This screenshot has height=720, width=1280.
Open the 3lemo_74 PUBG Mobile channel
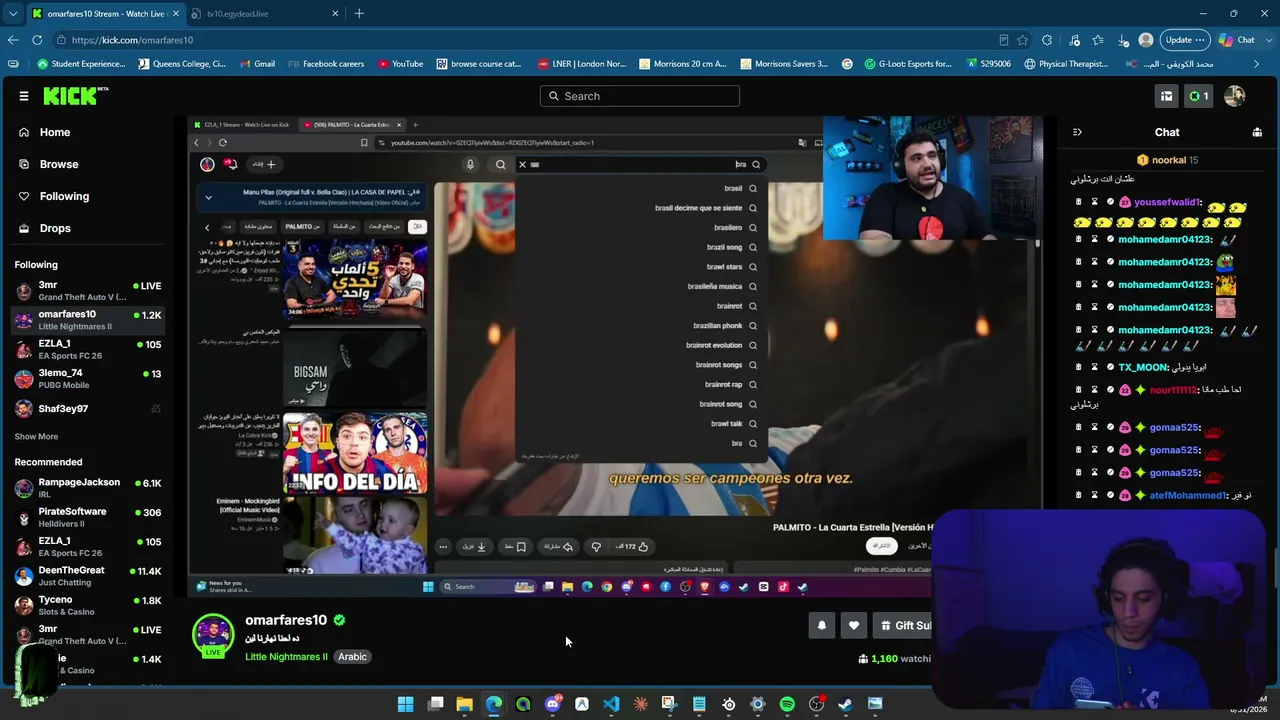click(x=88, y=379)
